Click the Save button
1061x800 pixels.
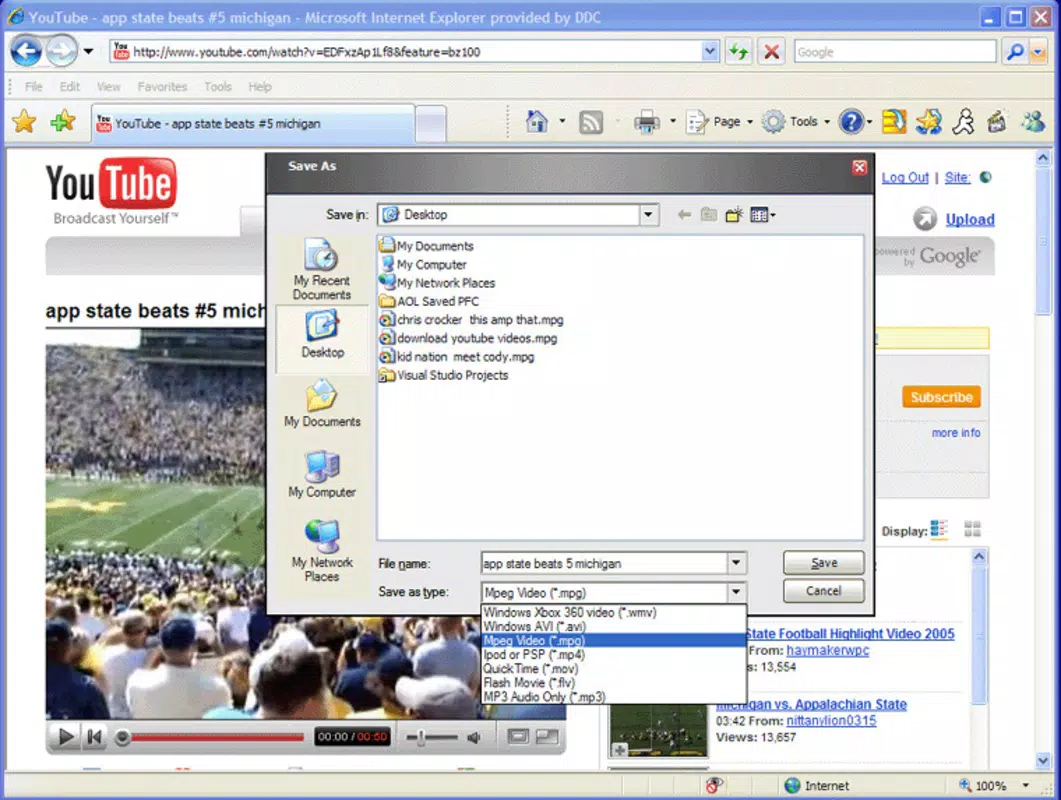pos(823,562)
